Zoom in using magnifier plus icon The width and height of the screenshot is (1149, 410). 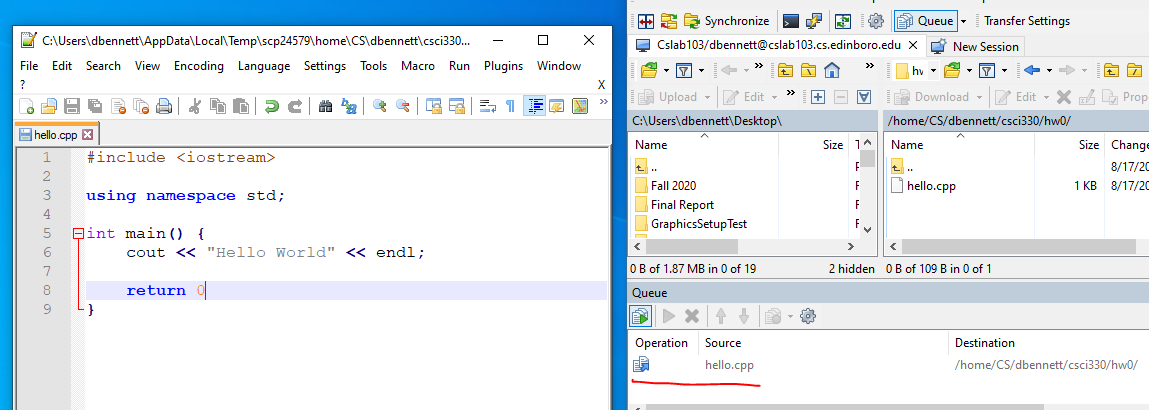pyautogui.click(x=380, y=106)
